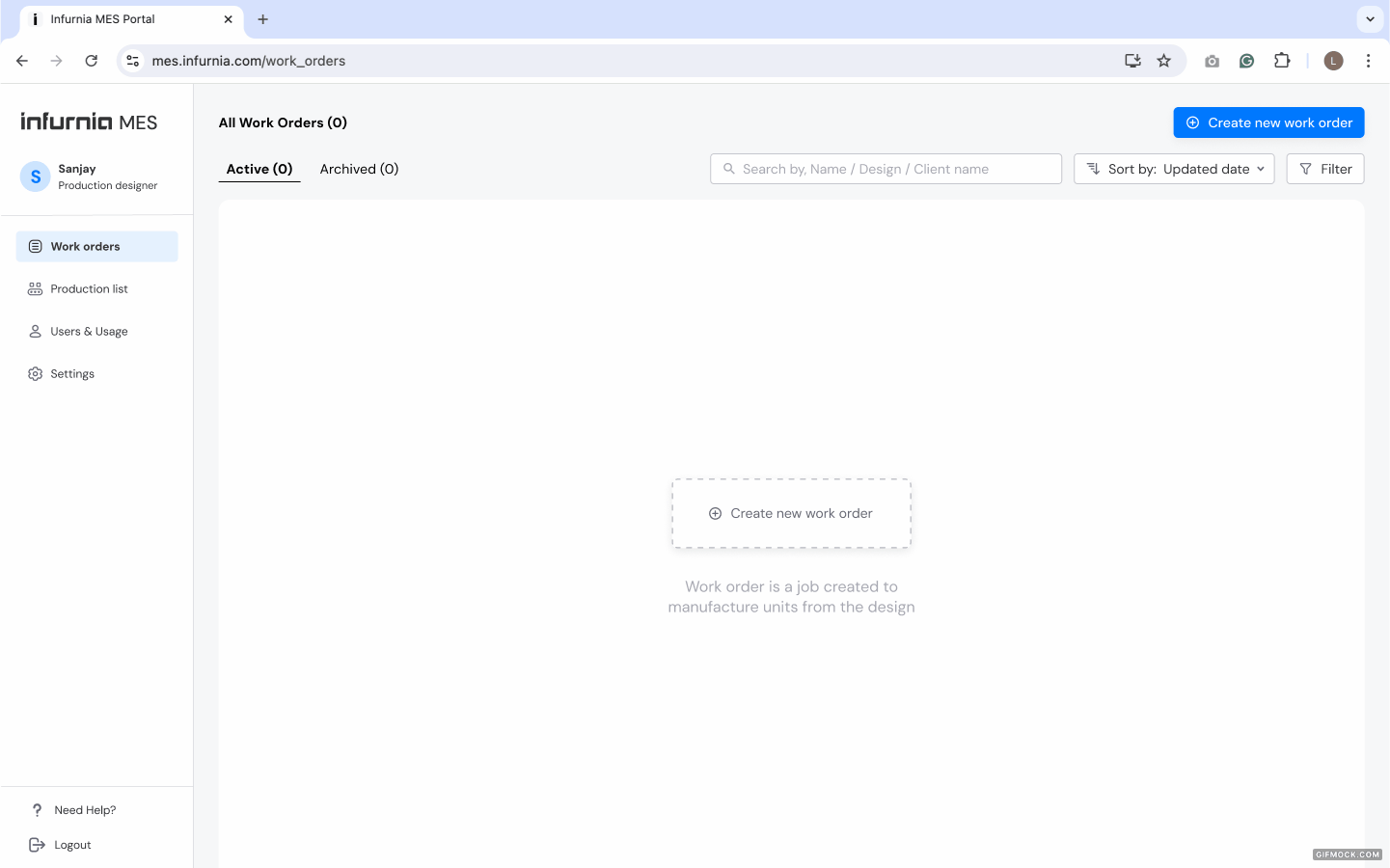Viewport: 1390px width, 868px height.
Task: Open the Chrome three-dot menu
Action: 1368,61
